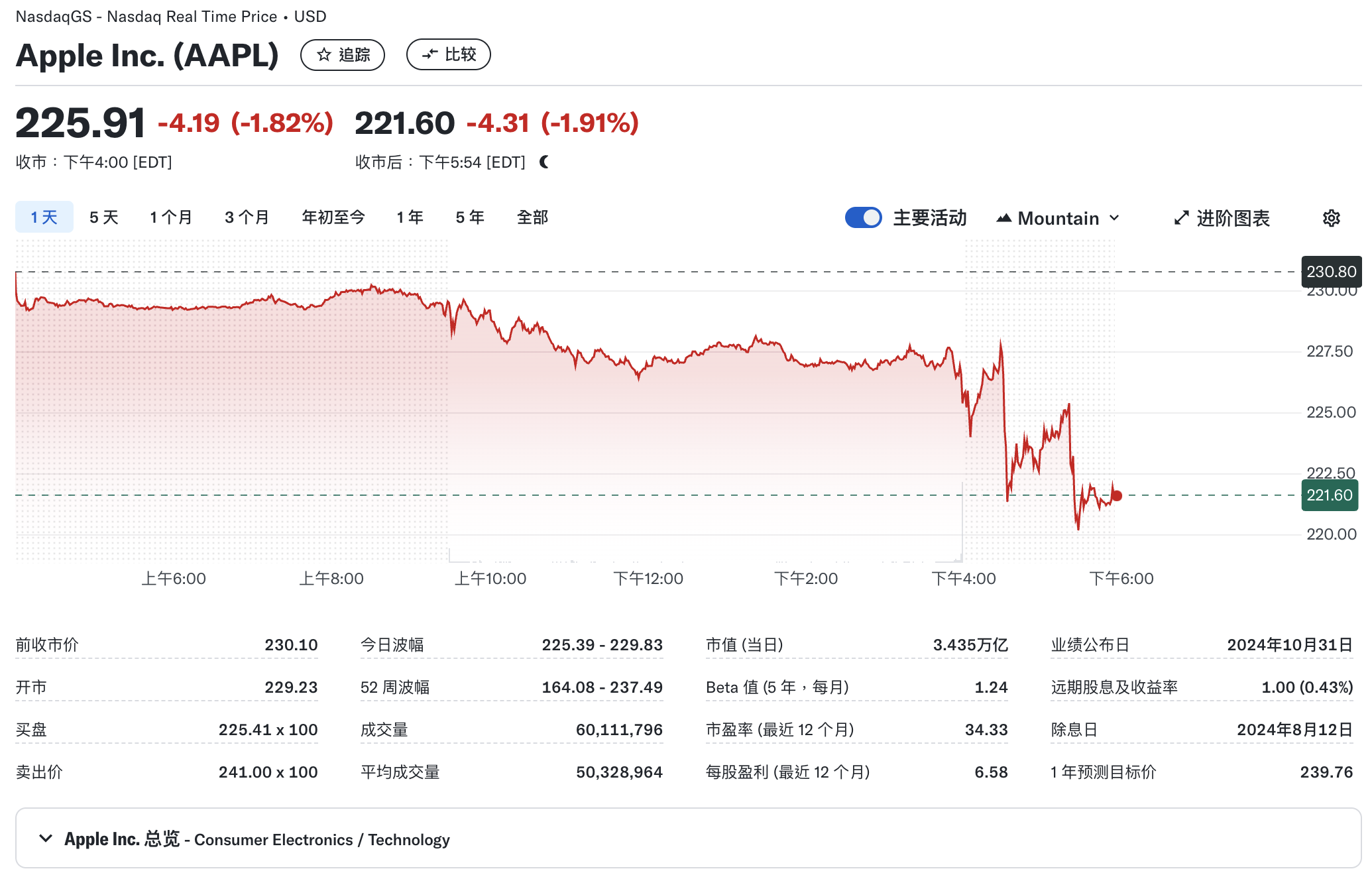Click the 下午4:00 time axis label
Image resolution: width=1372 pixels, height=879 pixels.
964,579
